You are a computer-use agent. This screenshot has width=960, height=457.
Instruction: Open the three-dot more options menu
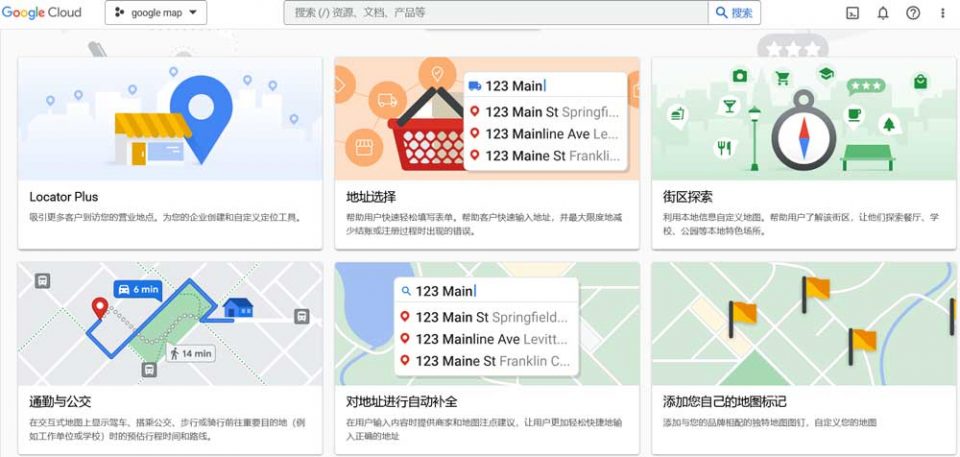[x=943, y=13]
